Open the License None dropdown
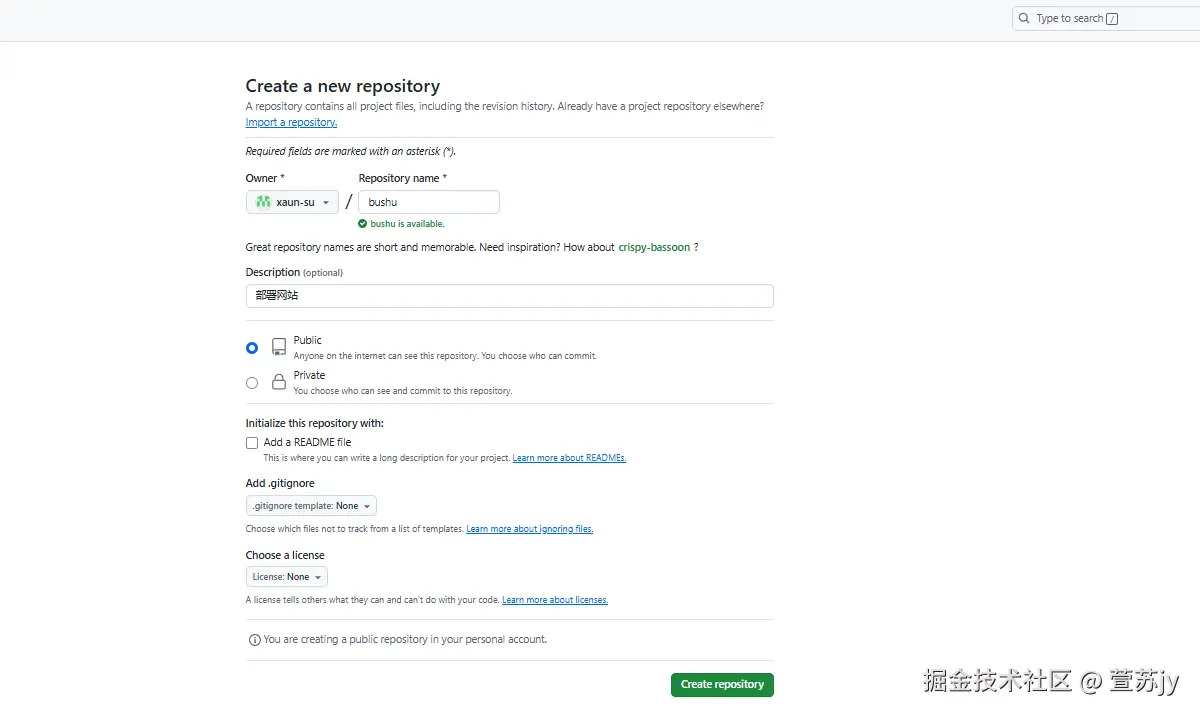 click(286, 577)
